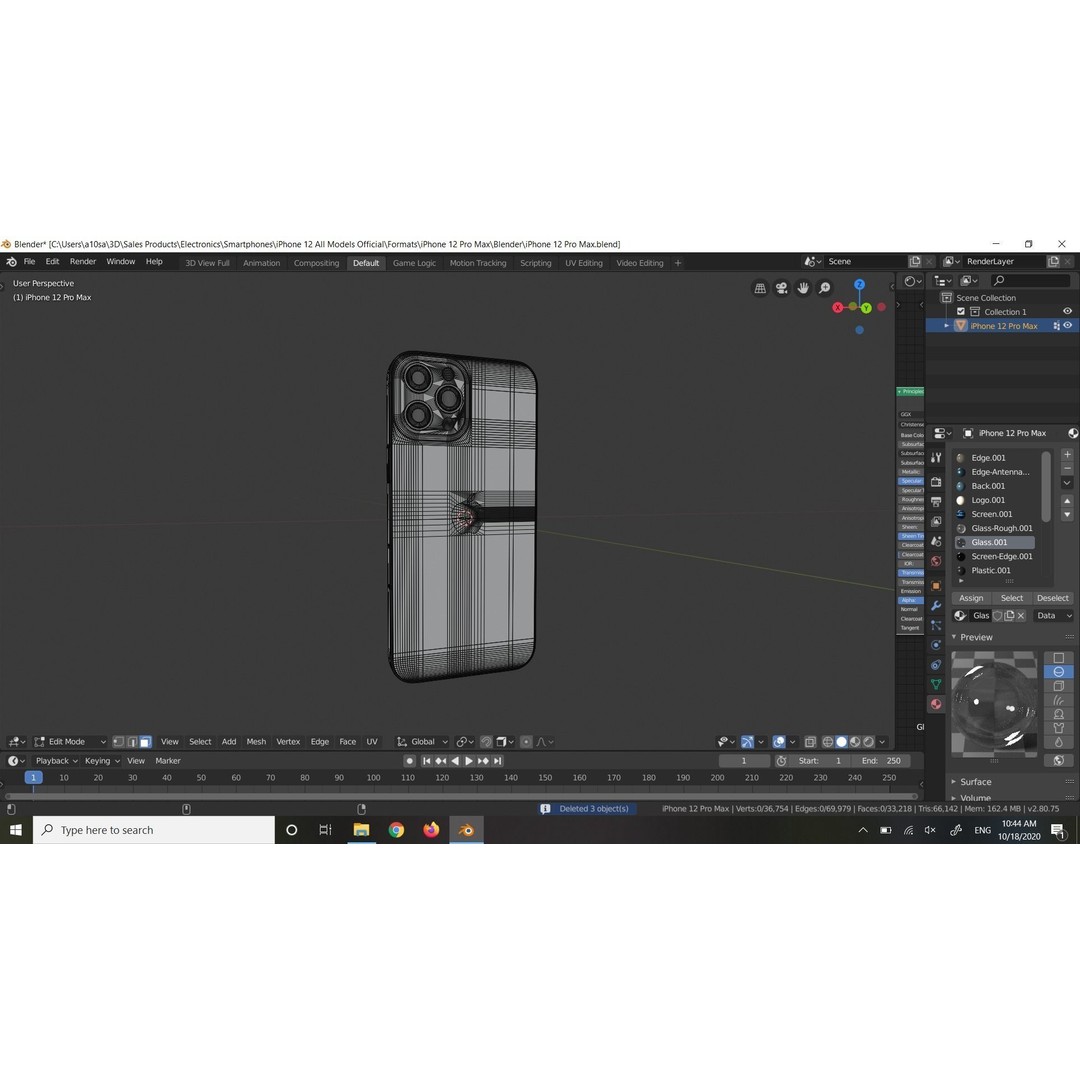Unlink the Glass material with X
The image size is (1080, 1080).
pyautogui.click(x=1021, y=616)
